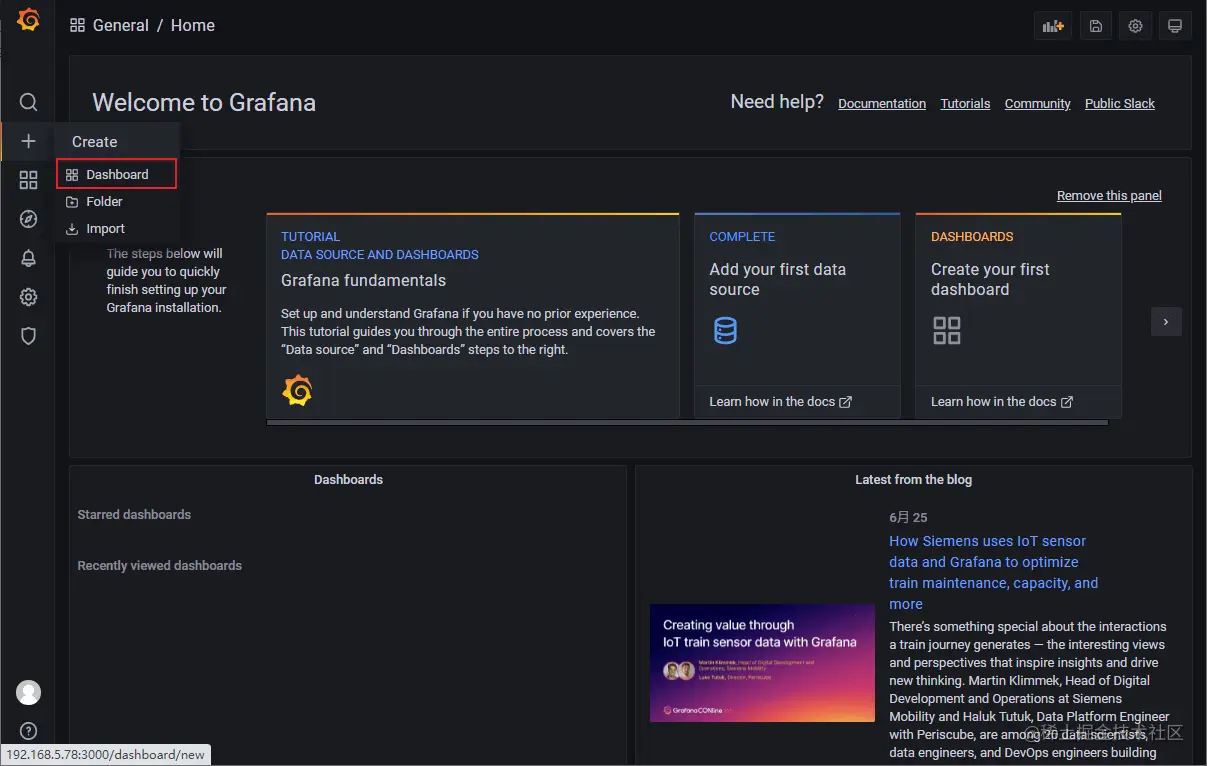Open the Alerting bell icon
Screen dimensions: 1207x766
point(28,258)
